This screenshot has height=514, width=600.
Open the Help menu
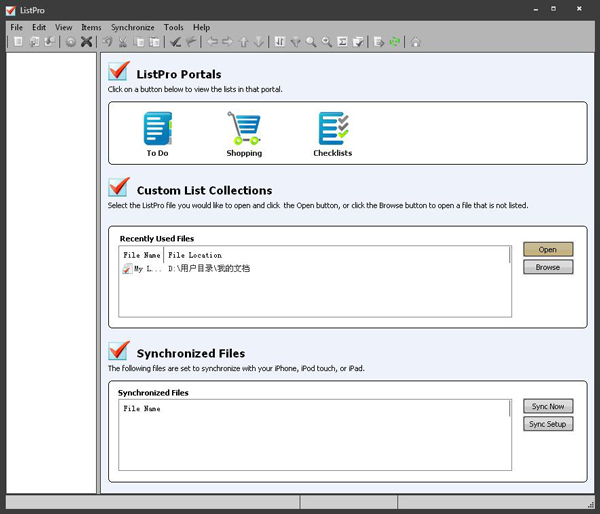[x=201, y=27]
